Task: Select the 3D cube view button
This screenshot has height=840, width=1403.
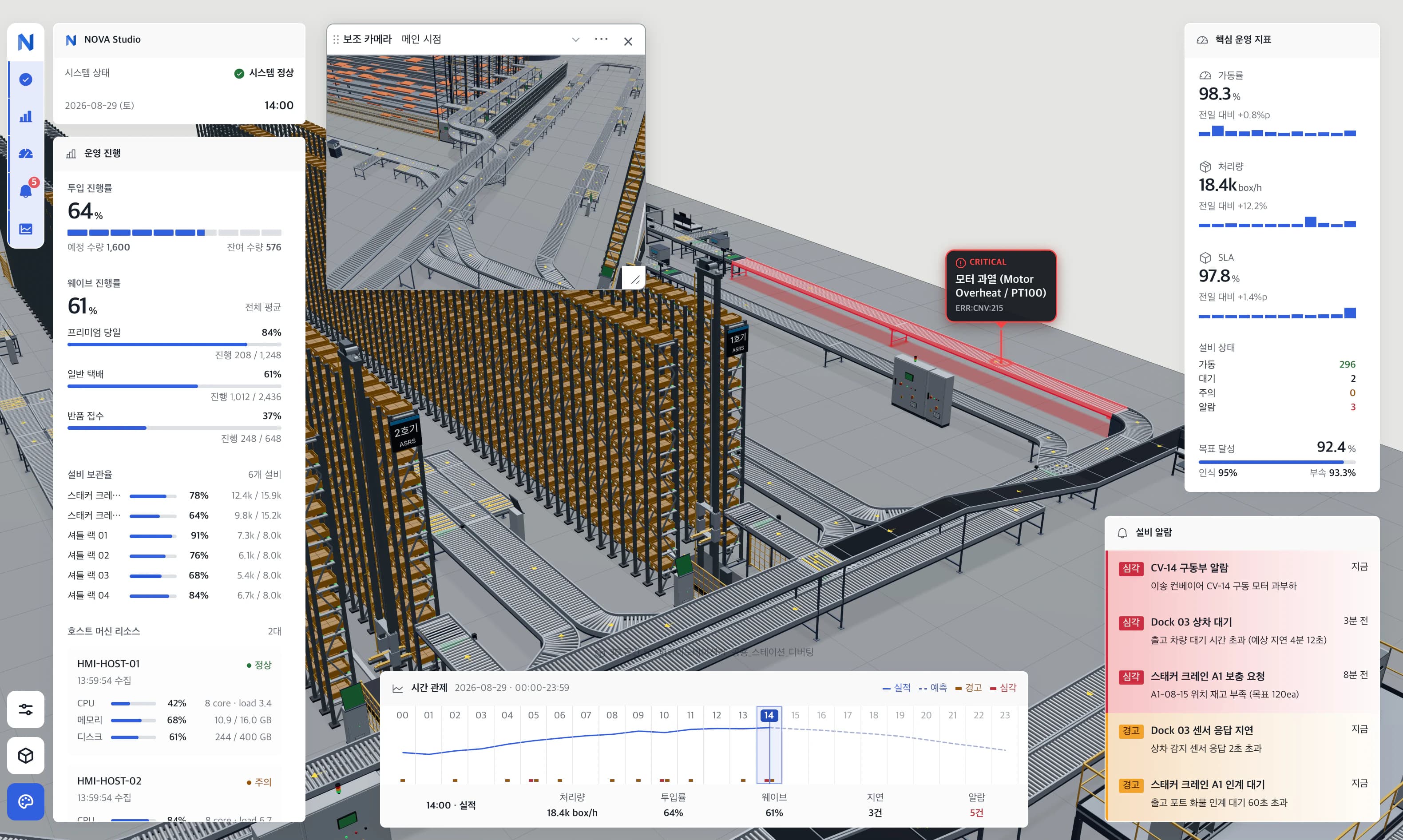Action: tap(25, 756)
